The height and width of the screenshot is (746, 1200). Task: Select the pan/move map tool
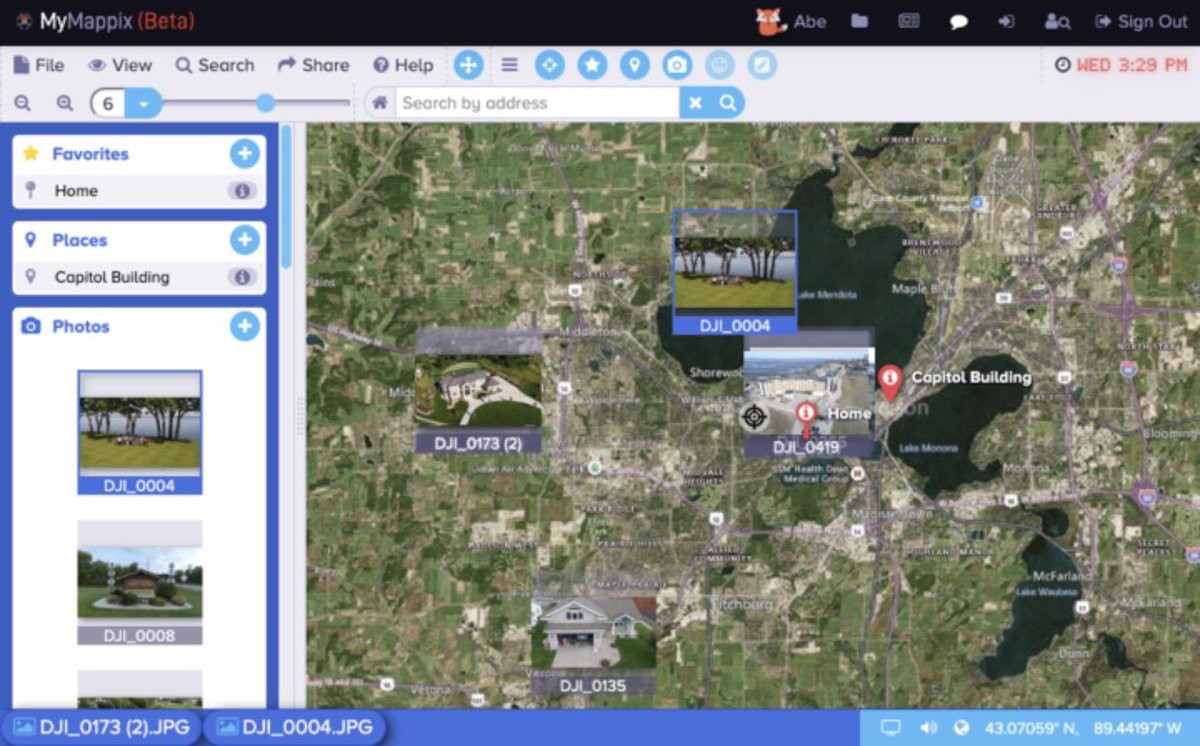click(468, 65)
